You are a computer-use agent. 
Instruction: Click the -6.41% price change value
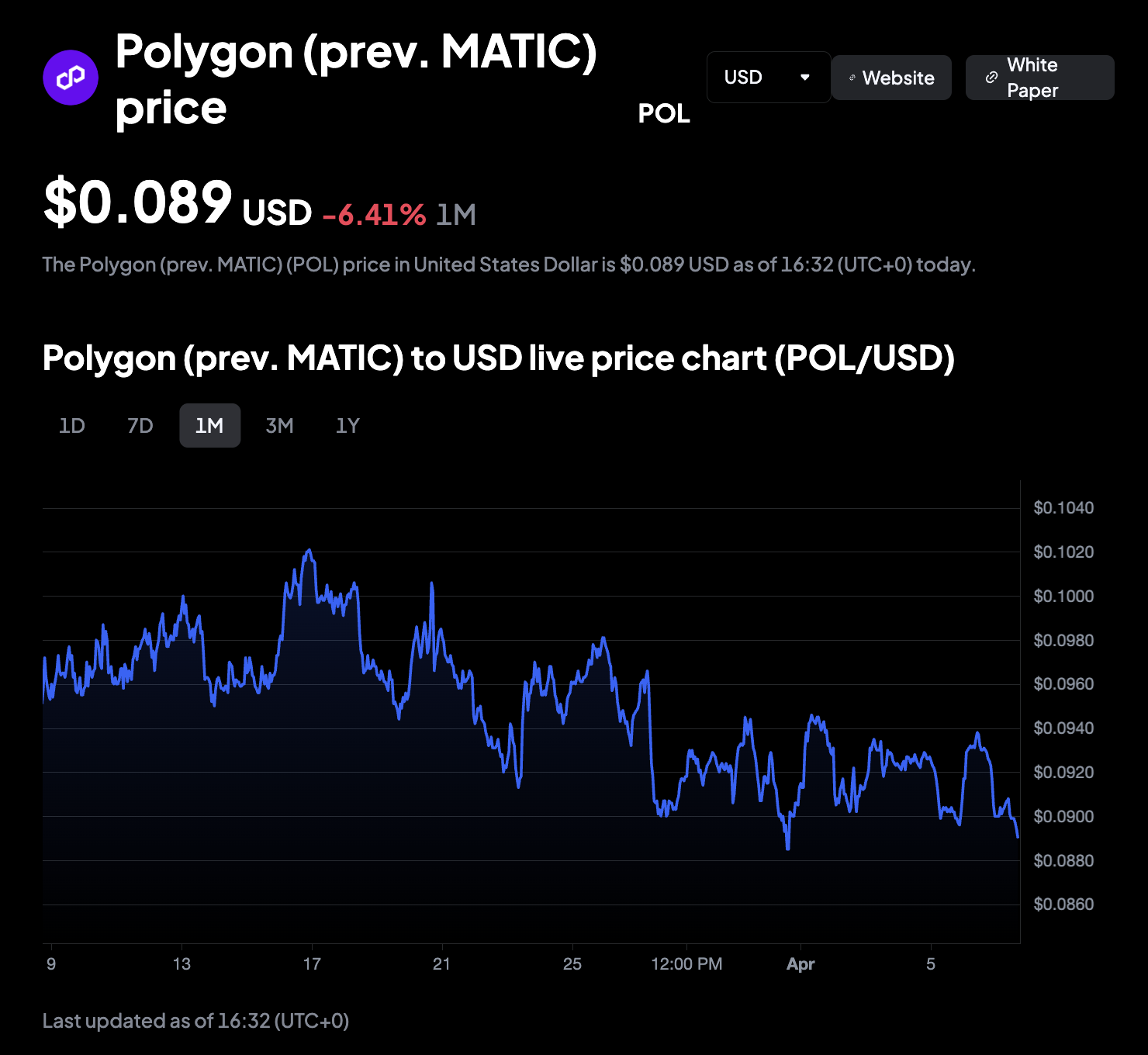click(374, 215)
